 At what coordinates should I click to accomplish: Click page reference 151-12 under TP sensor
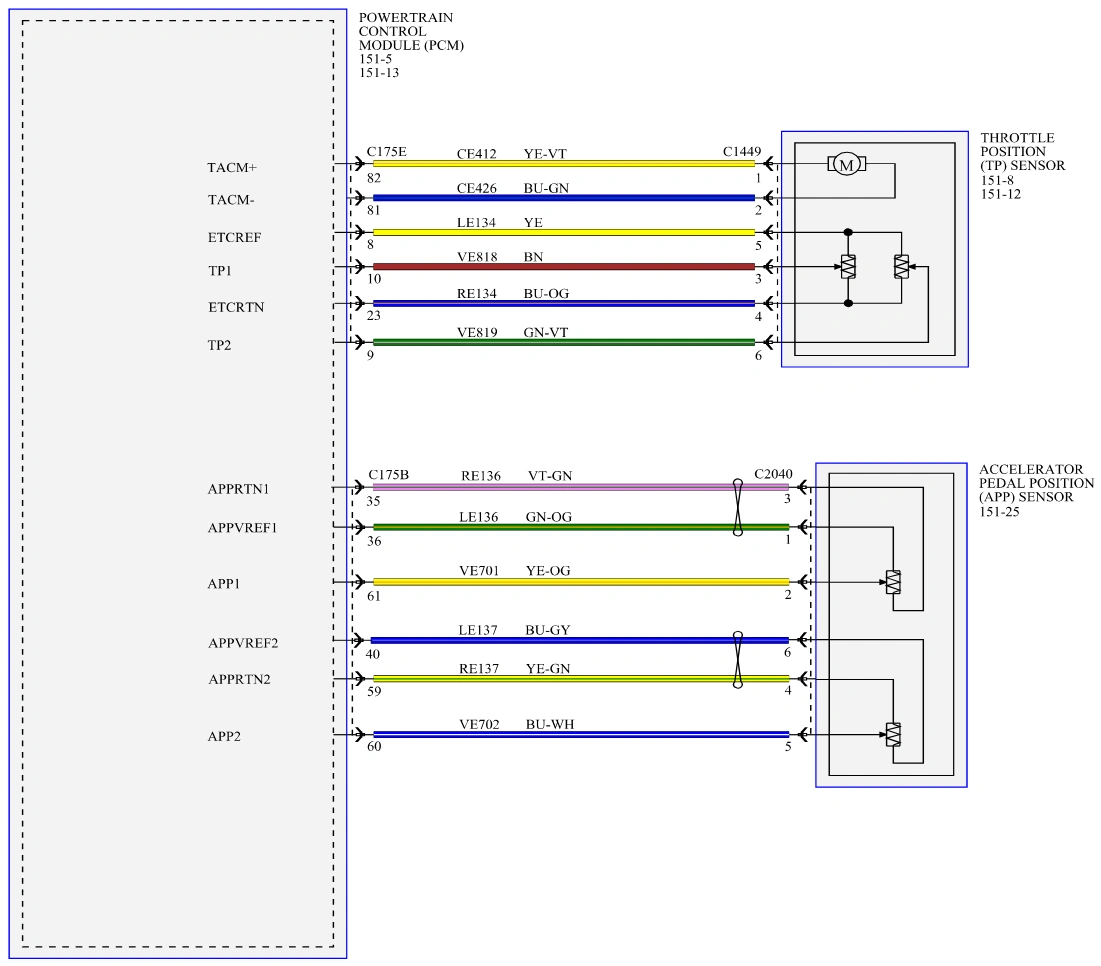[x=1001, y=194]
